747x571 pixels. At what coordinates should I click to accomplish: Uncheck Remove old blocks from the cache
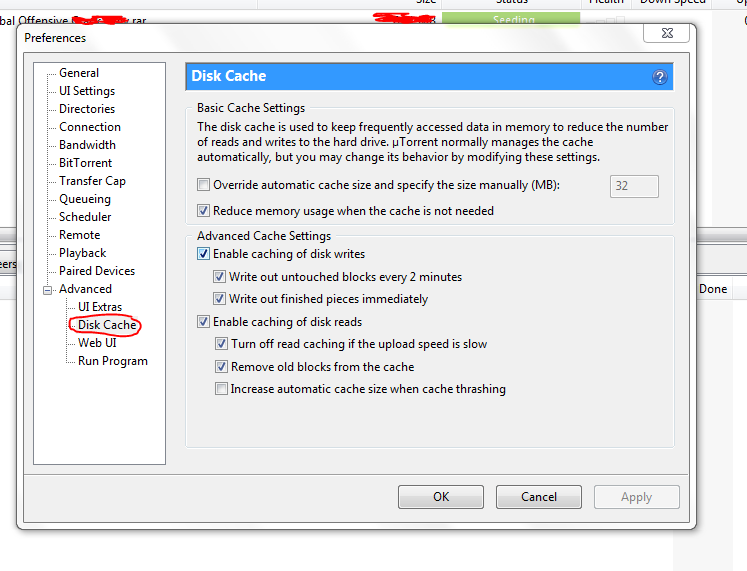[x=221, y=367]
